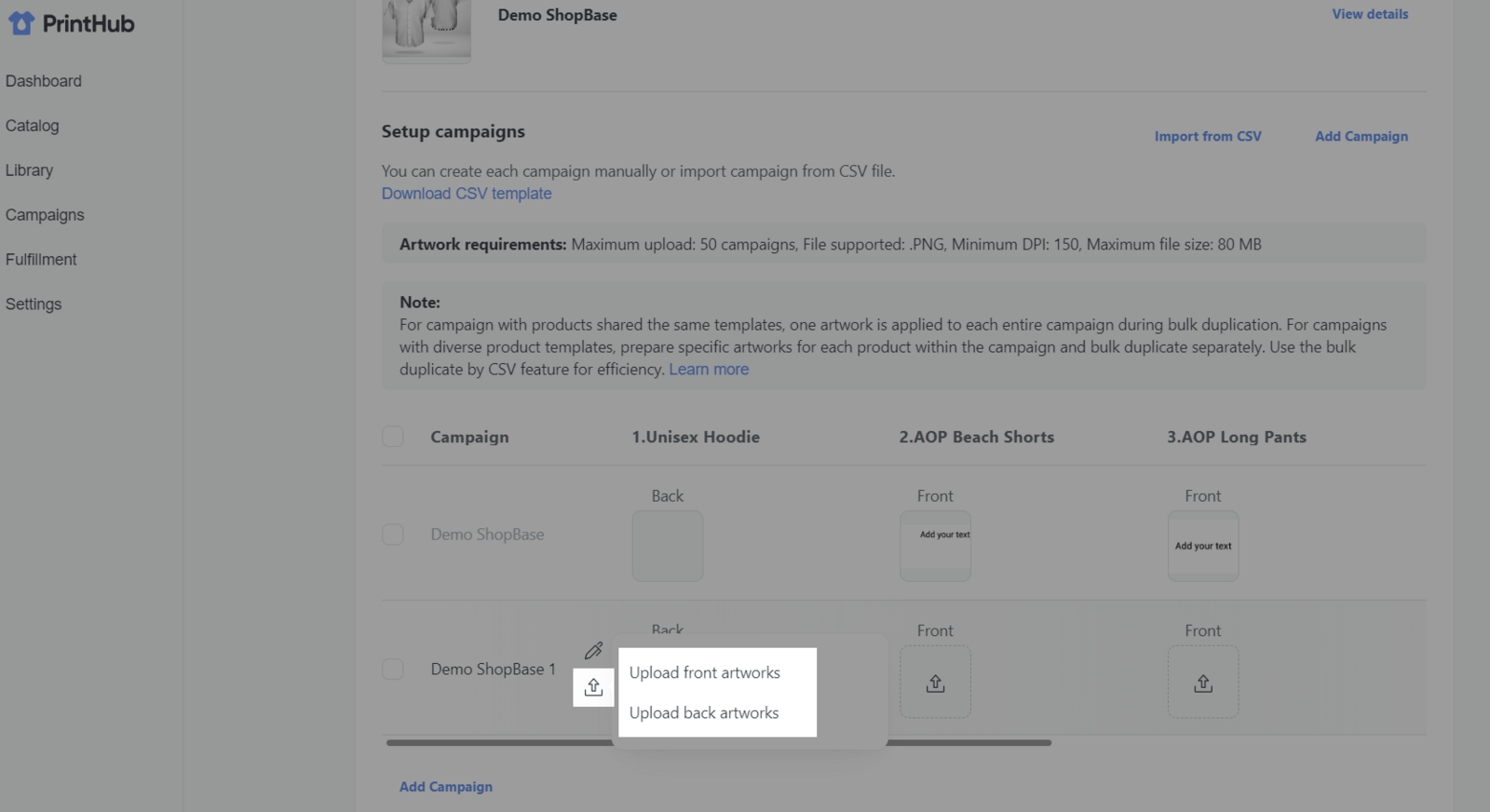Open Library in the sidebar
The image size is (1490, 812).
pos(30,170)
